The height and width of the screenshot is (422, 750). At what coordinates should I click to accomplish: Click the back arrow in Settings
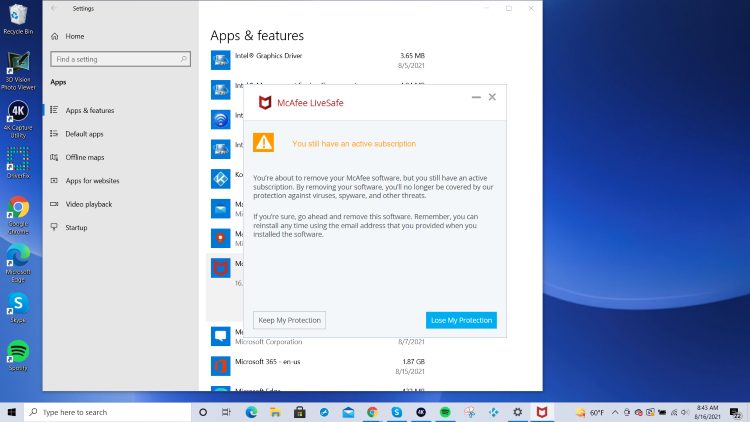(x=54, y=9)
